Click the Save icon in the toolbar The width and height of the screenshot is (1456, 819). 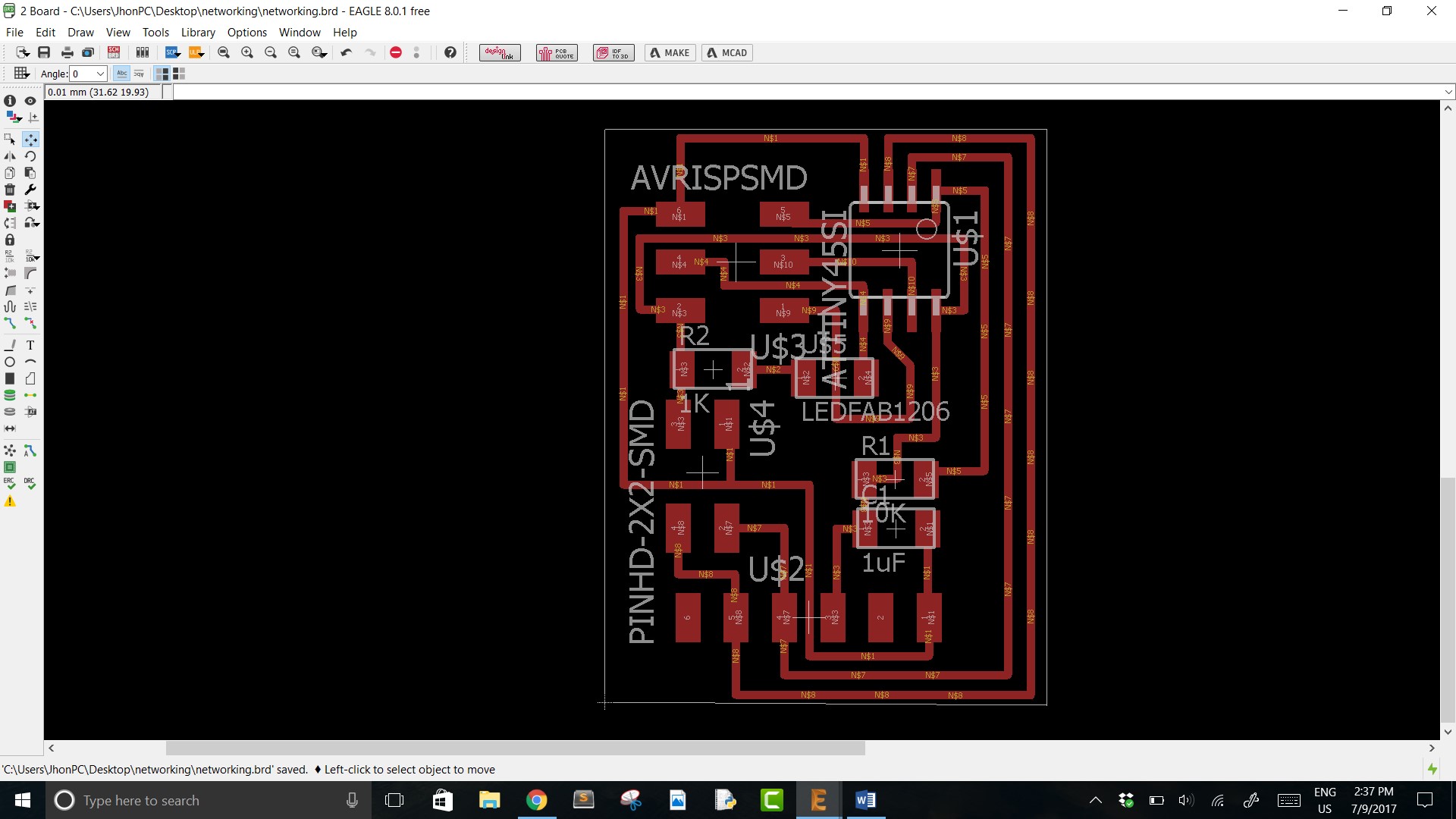[x=44, y=52]
